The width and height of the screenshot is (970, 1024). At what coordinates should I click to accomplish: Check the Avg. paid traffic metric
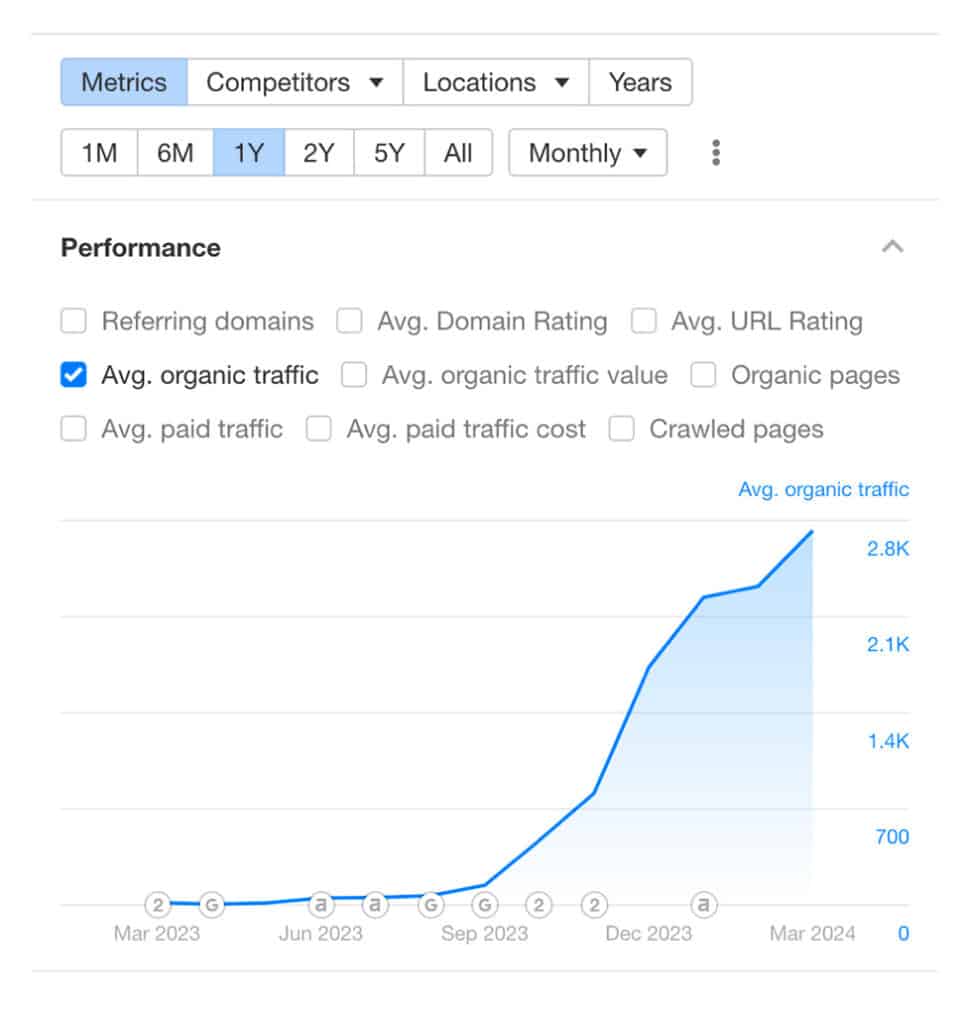coord(73,429)
